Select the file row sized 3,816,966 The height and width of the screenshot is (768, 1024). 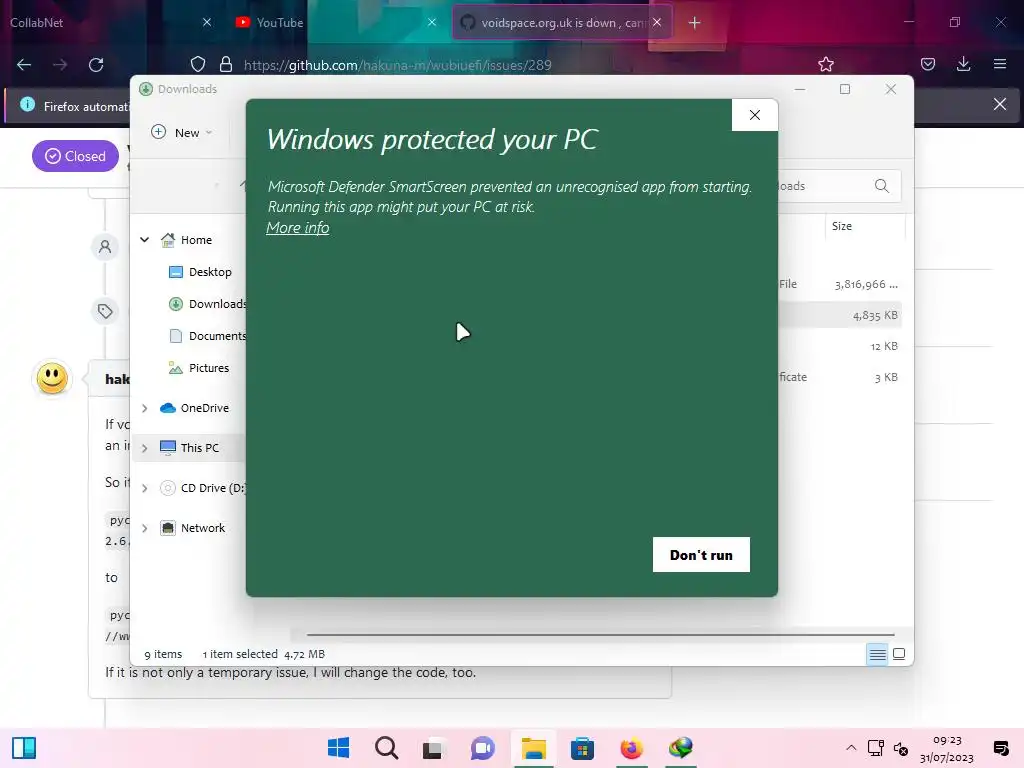click(840, 284)
